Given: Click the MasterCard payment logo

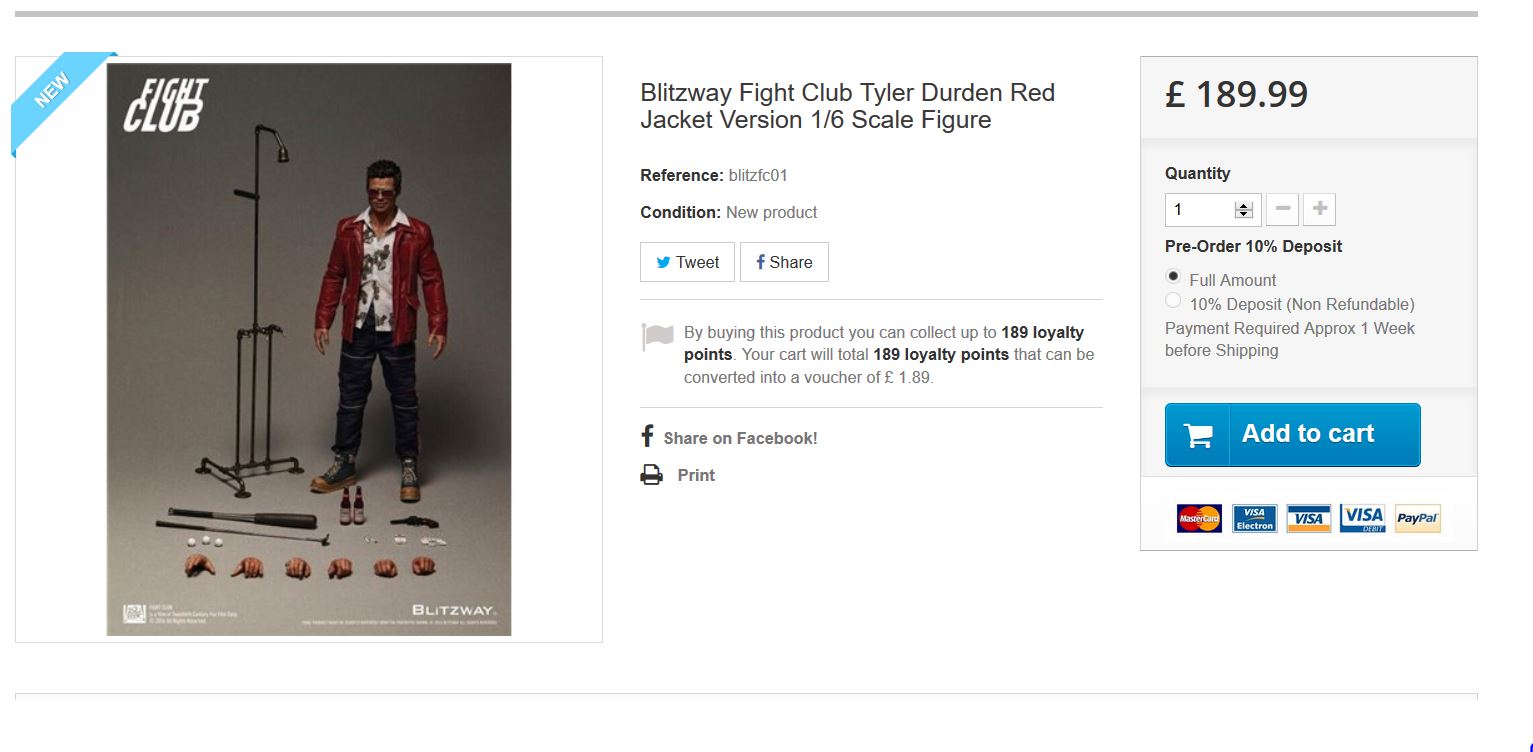Looking at the screenshot, I should point(1199,518).
